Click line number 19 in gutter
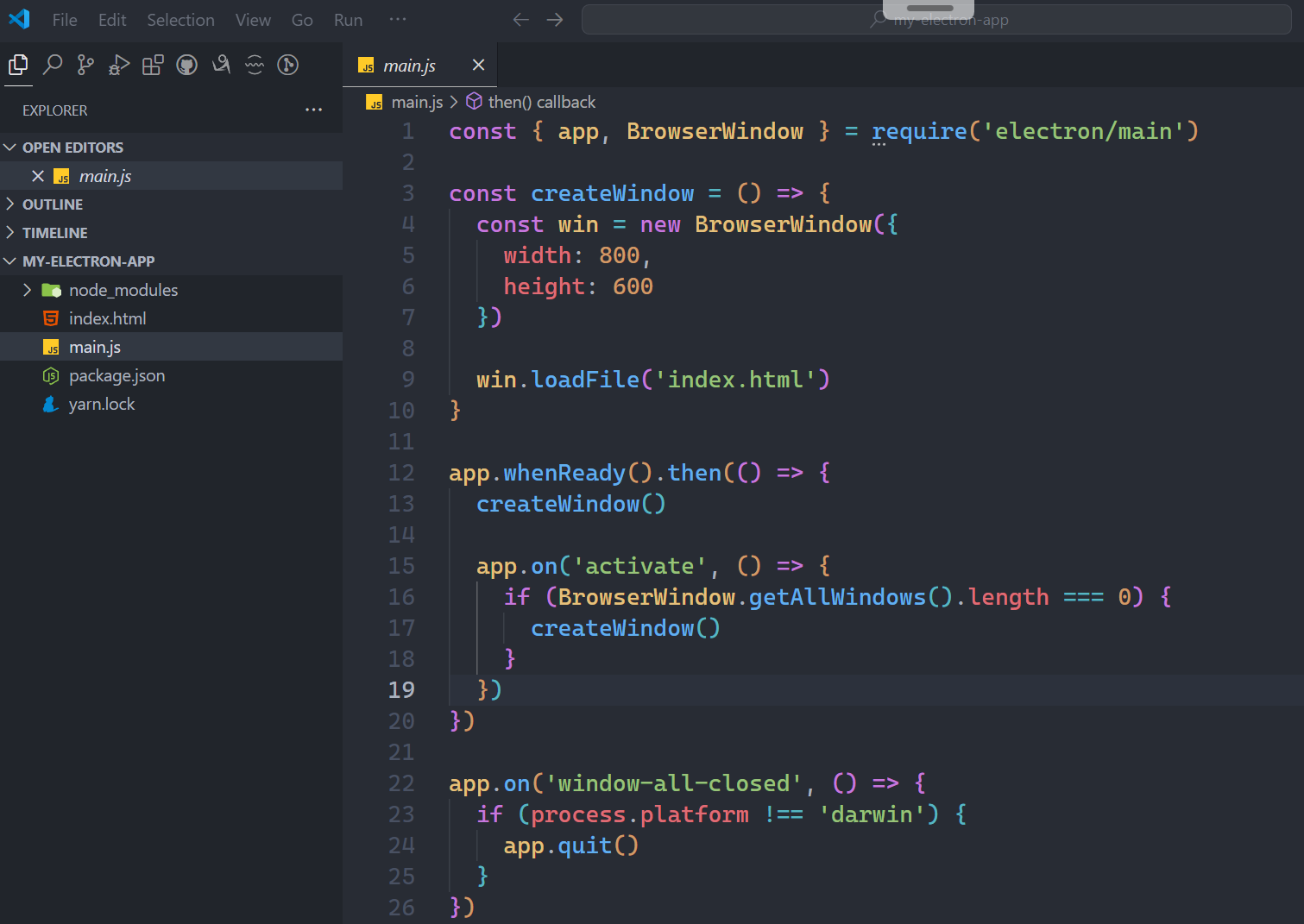This screenshot has width=1304, height=924. point(401,689)
